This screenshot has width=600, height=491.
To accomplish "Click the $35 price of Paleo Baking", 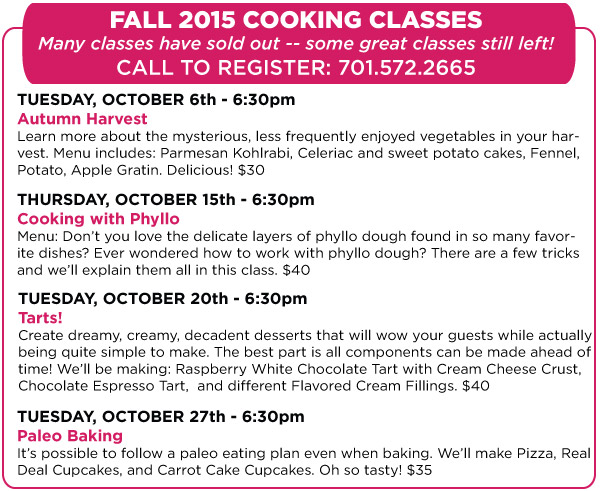I will (x=419, y=470).
